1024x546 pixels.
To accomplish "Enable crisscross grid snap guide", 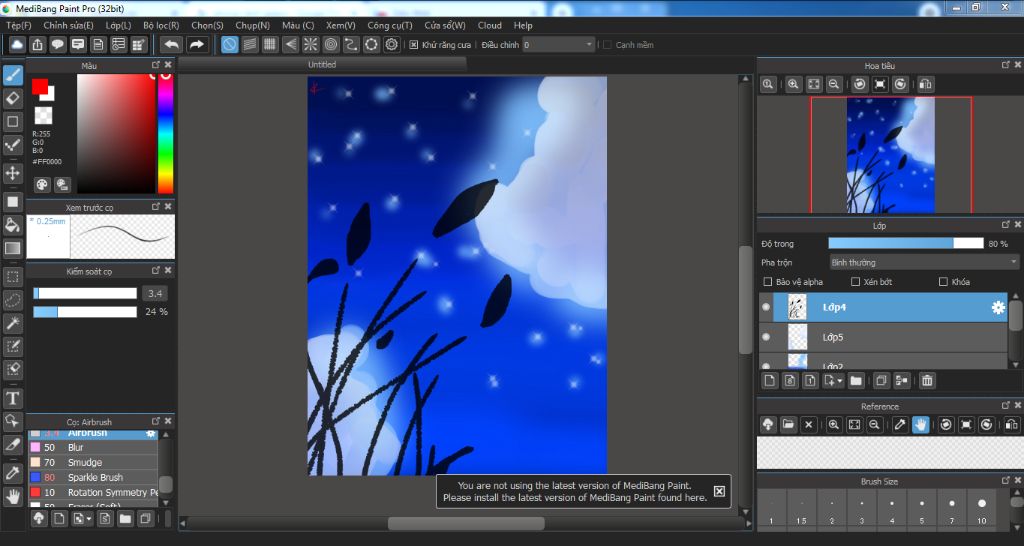I will click(270, 44).
